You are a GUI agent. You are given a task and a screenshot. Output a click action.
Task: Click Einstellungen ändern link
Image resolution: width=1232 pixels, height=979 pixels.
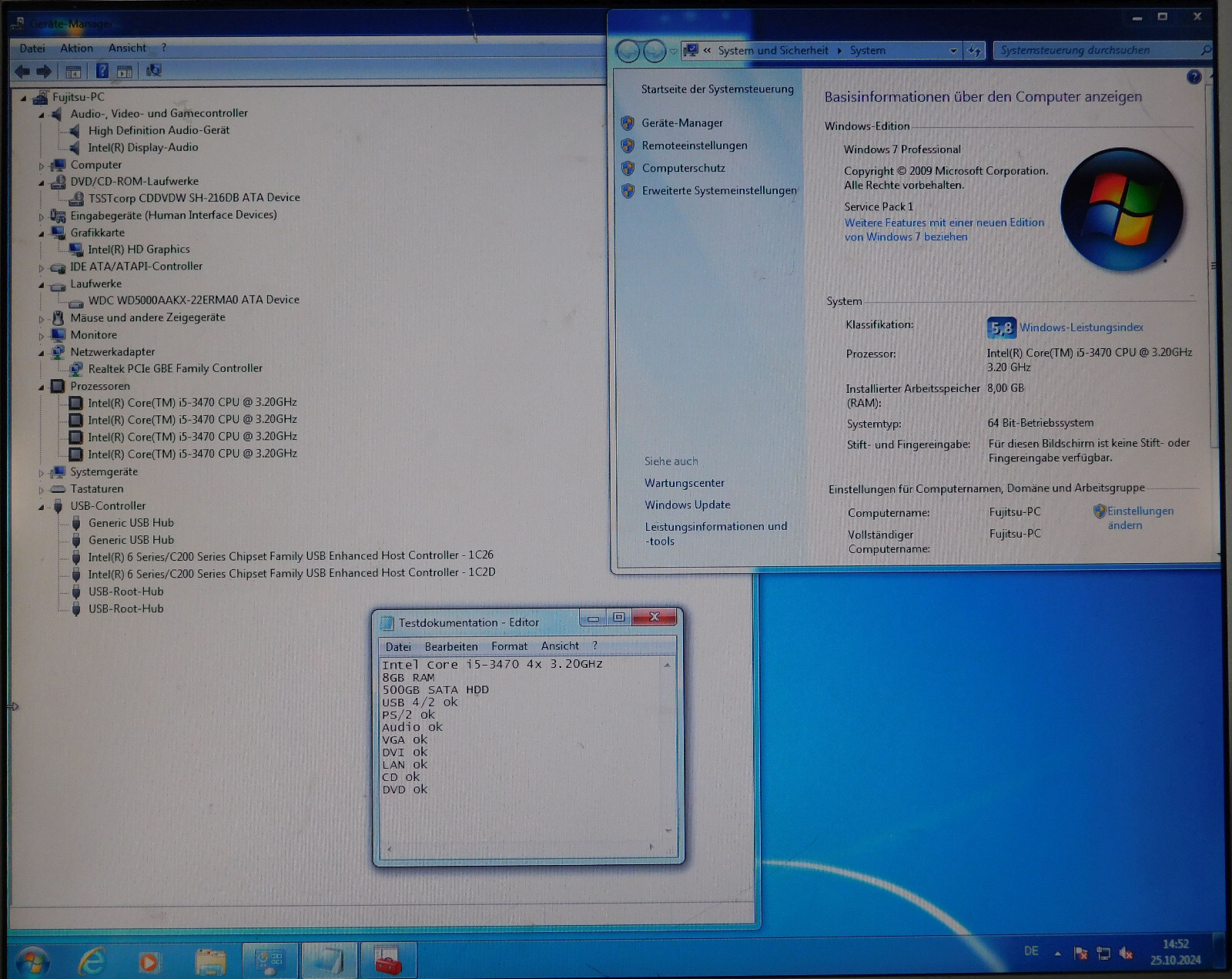pos(1140,518)
